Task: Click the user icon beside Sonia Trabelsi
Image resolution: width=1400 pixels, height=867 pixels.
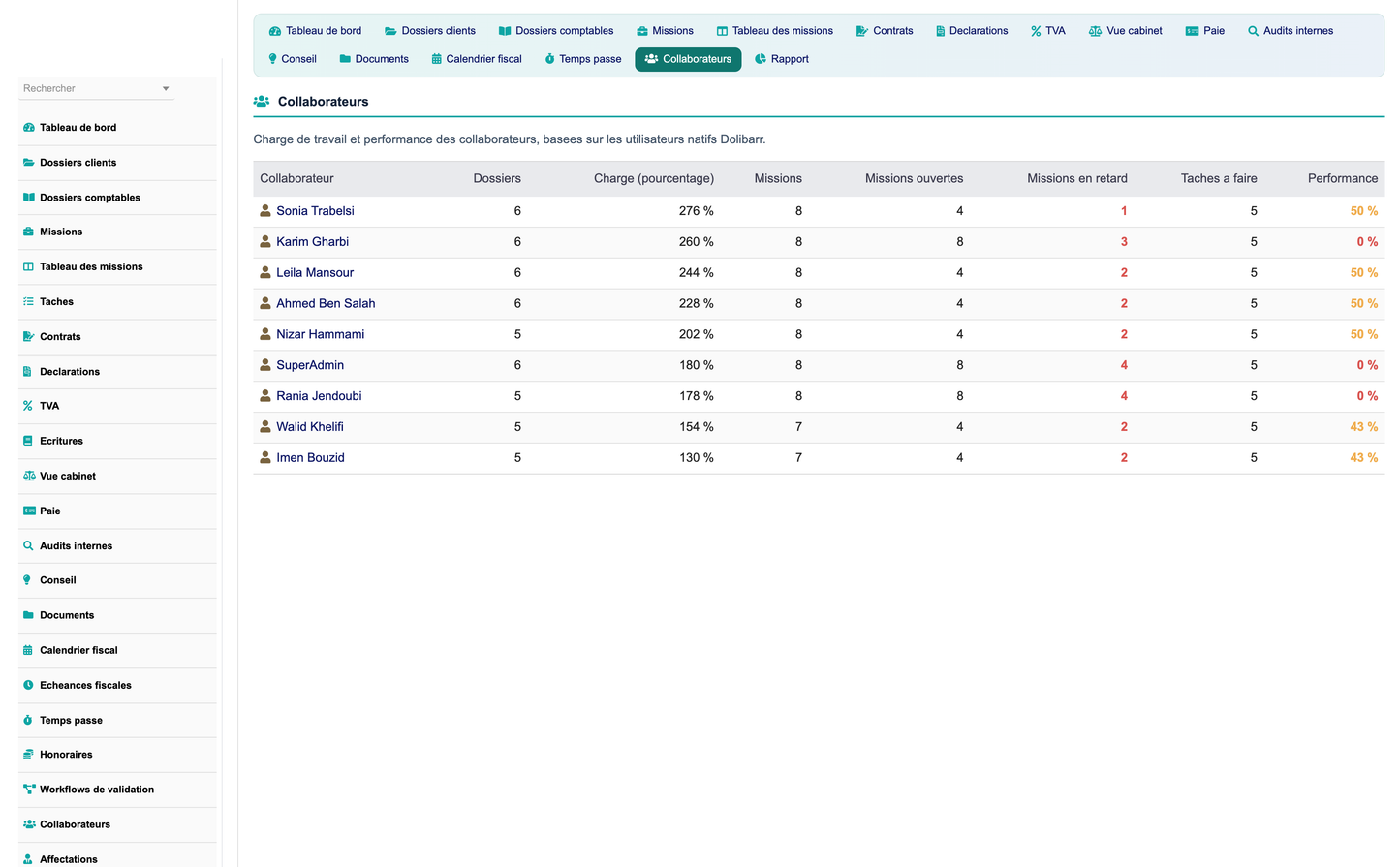Action: coord(265,210)
